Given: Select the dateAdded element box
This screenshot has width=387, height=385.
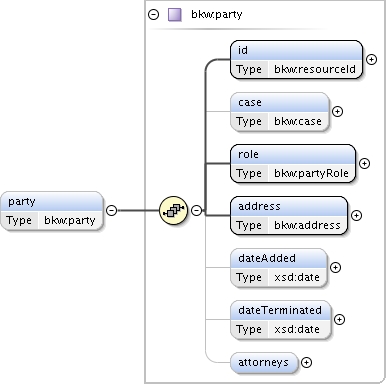Looking at the screenshot, I should coord(279,268).
